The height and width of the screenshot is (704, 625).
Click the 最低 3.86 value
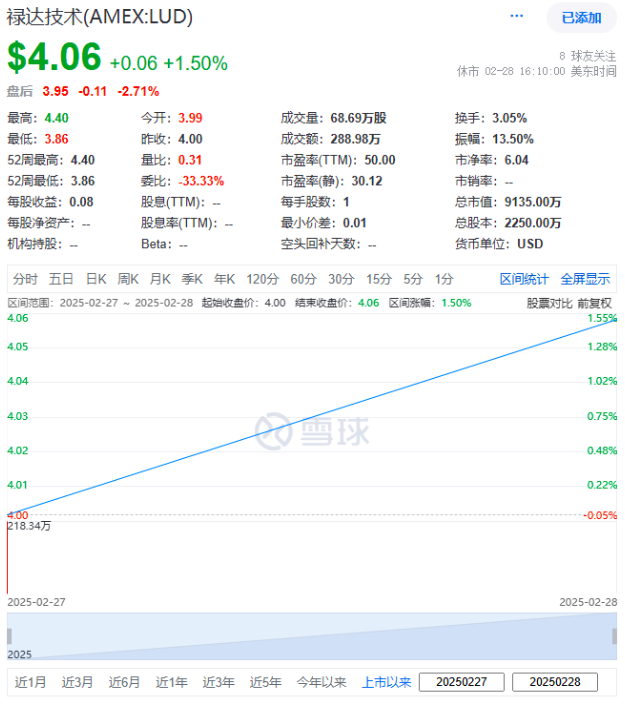coord(57,139)
